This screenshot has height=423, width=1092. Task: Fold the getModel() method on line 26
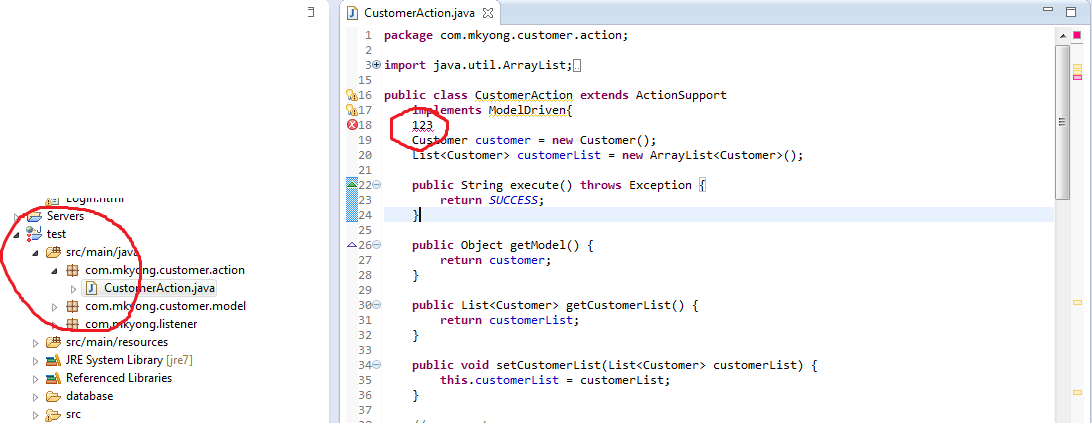377,245
